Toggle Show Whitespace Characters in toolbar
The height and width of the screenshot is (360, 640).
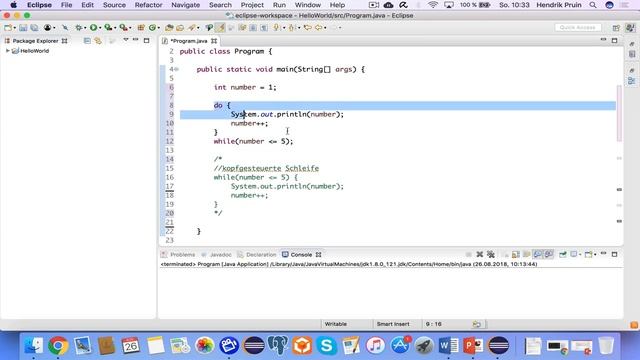point(264,28)
